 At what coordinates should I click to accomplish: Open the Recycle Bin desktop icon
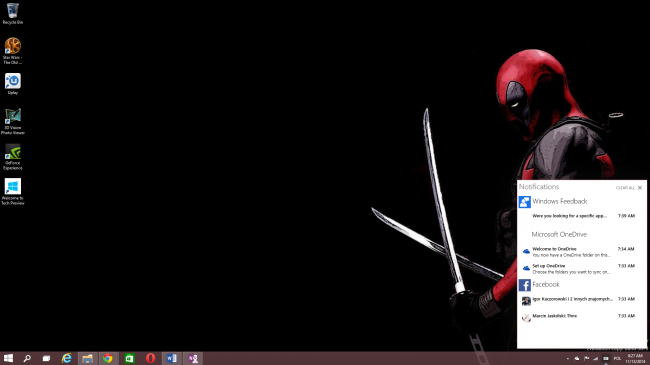pos(12,13)
